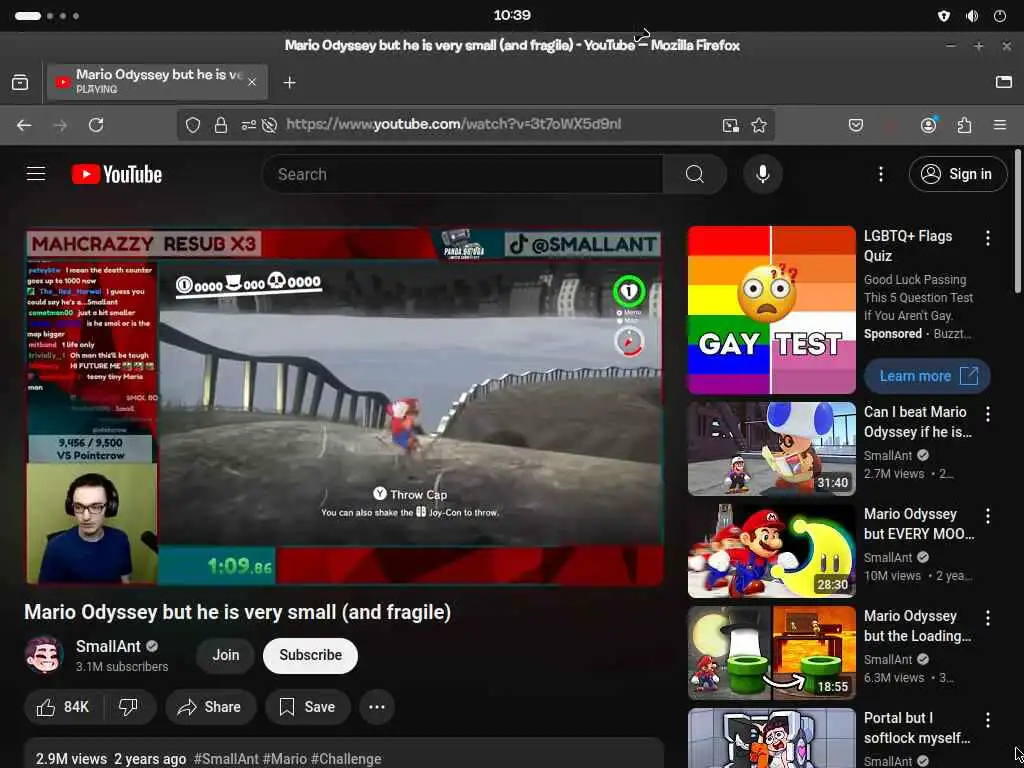Click the video title text
The width and height of the screenshot is (1024, 768).
click(x=238, y=612)
